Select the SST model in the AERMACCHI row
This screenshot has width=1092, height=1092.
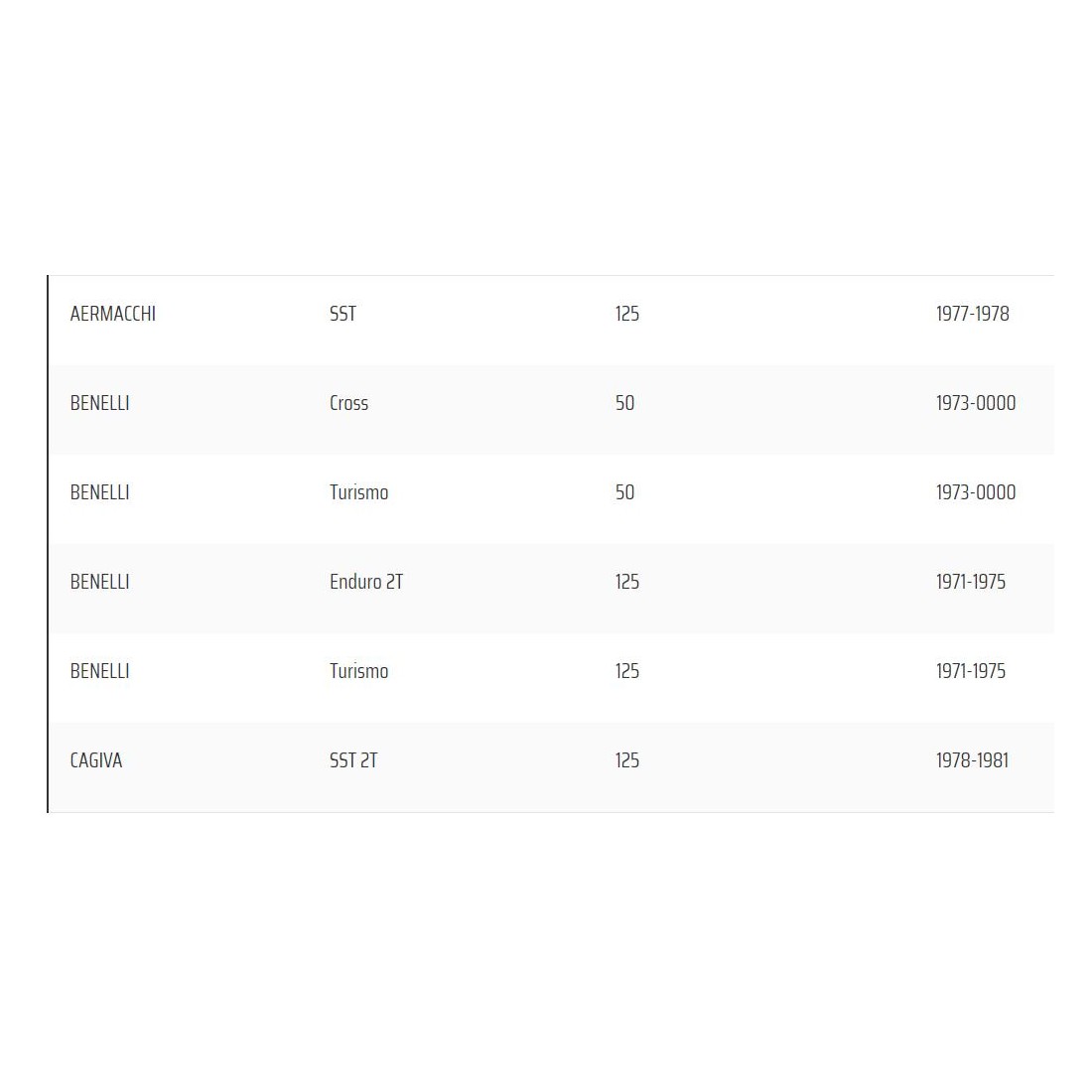click(x=342, y=314)
